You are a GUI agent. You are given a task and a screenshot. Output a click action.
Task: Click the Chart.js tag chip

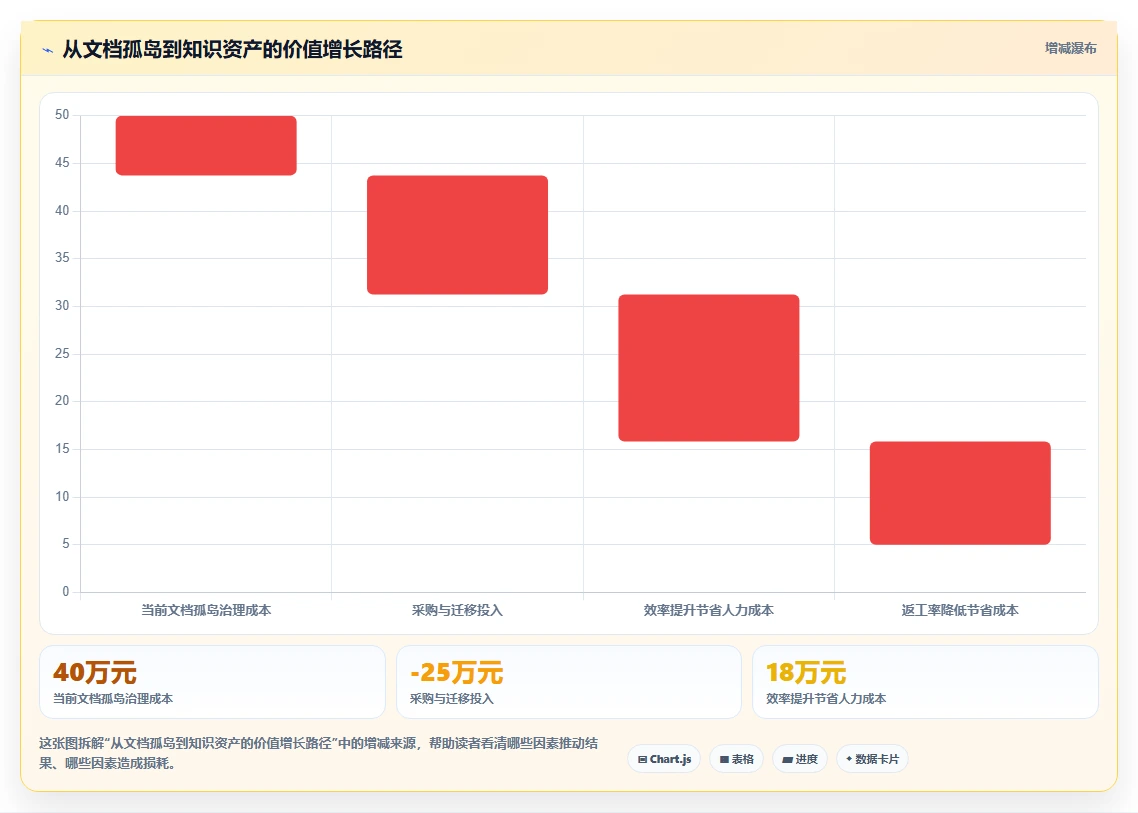(664, 759)
